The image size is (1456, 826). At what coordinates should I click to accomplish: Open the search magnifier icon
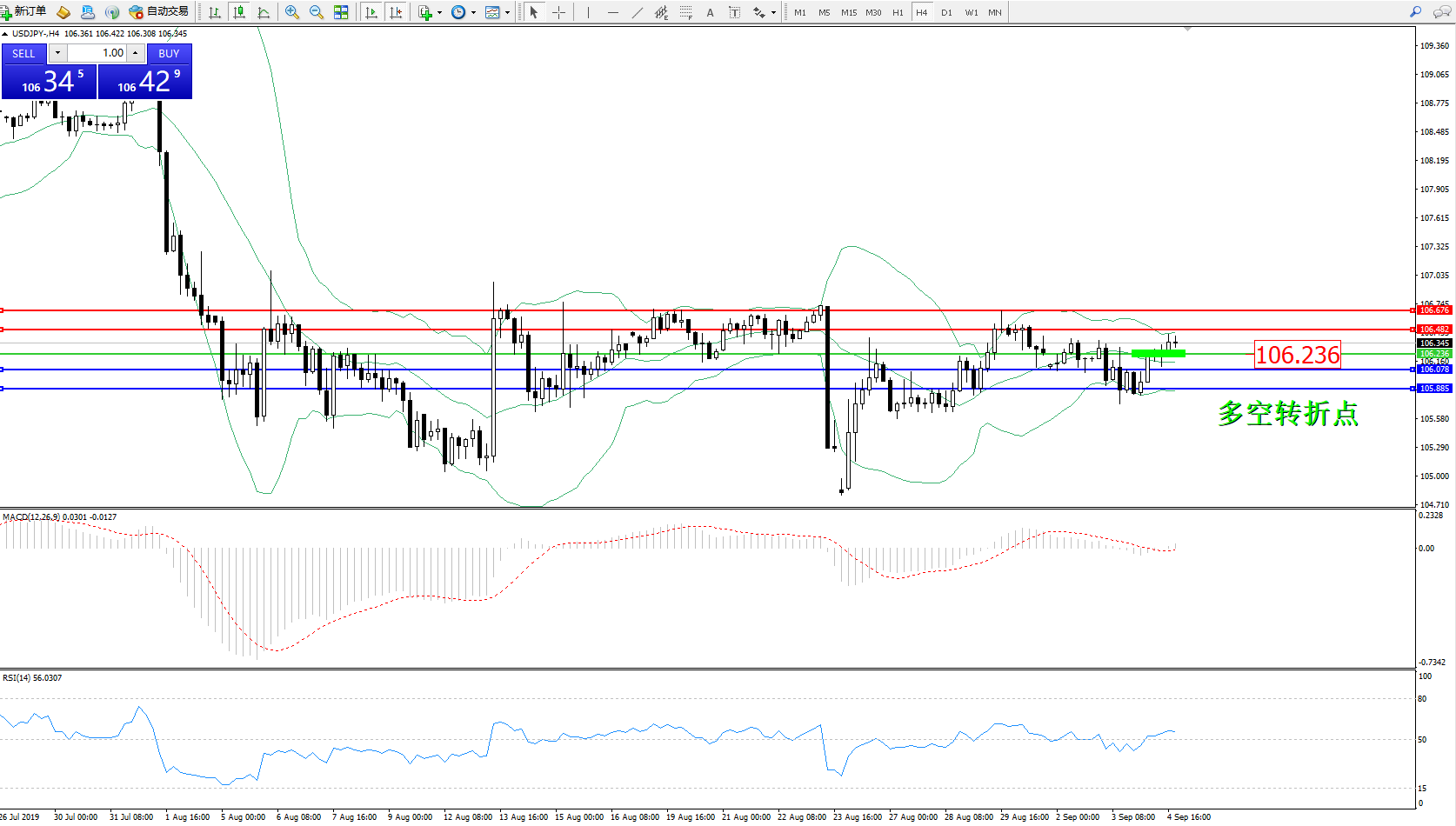pyautogui.click(x=1415, y=12)
